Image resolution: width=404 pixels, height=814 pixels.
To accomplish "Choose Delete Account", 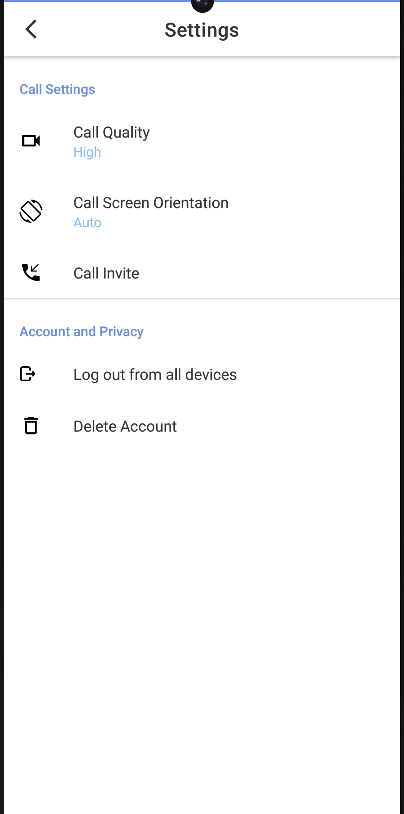I will pos(202,426).
